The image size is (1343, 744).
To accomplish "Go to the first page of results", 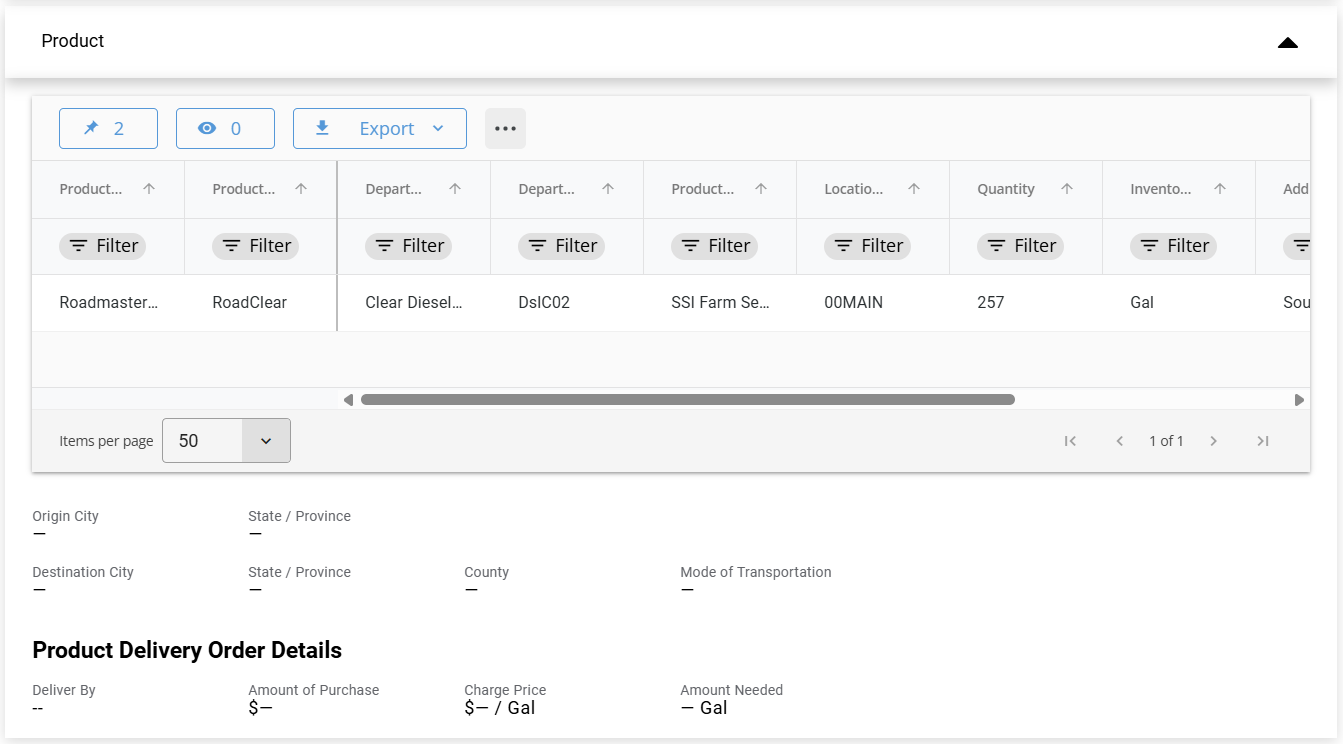I will (x=1070, y=441).
